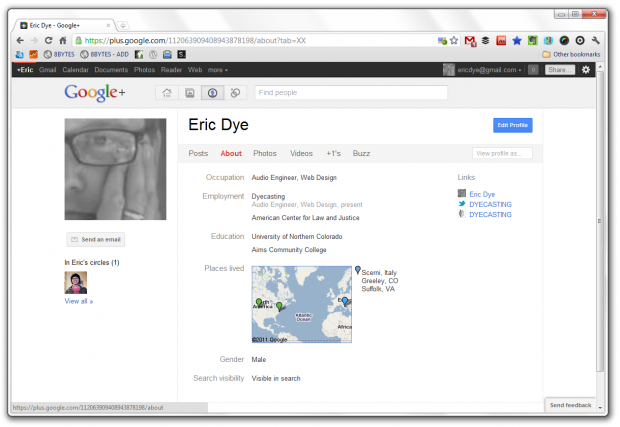620x427 pixels.
Task: Follow the View all circles link
Action: 79,301
